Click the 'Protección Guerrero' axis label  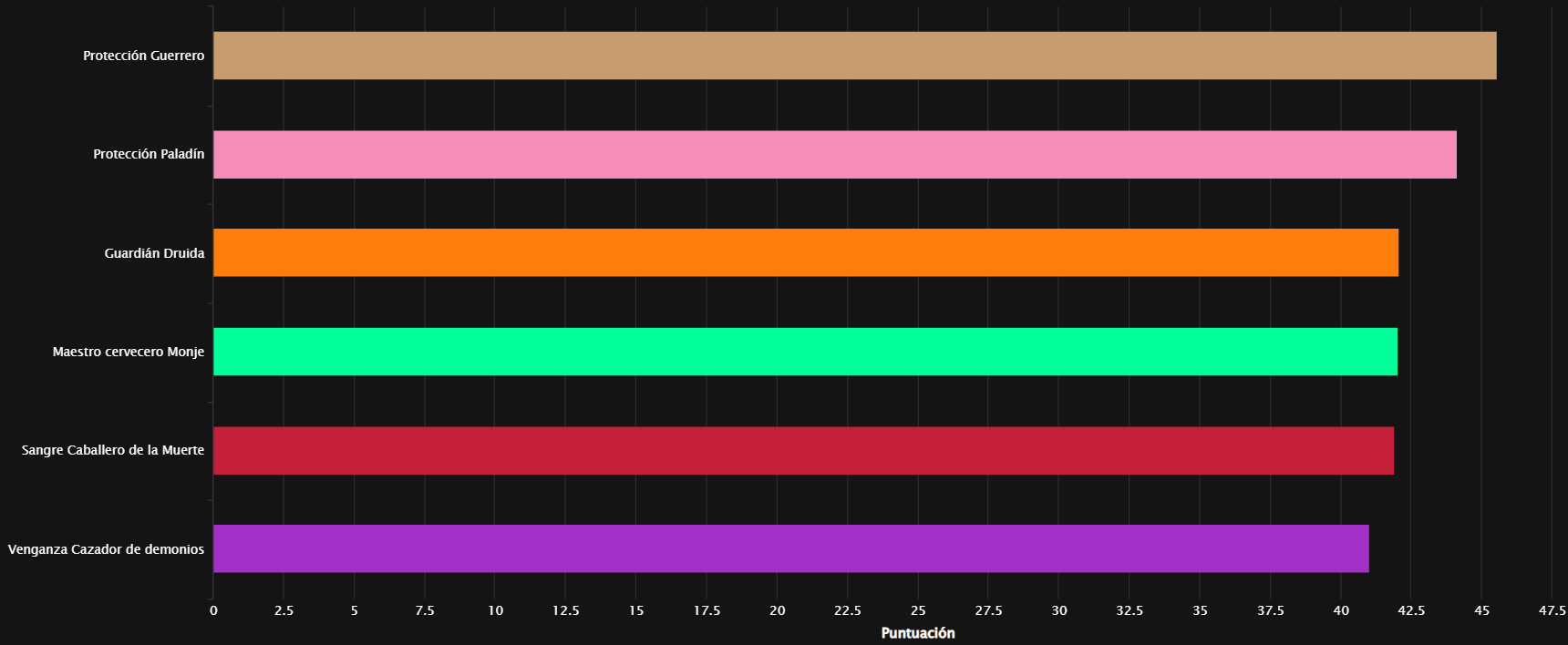(144, 56)
